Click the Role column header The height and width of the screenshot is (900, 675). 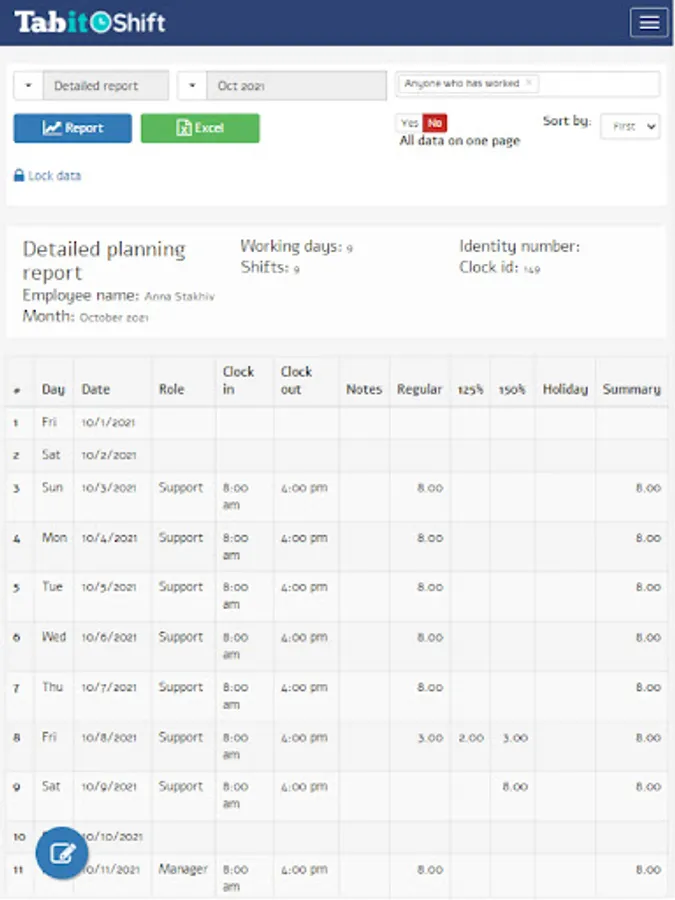[171, 389]
